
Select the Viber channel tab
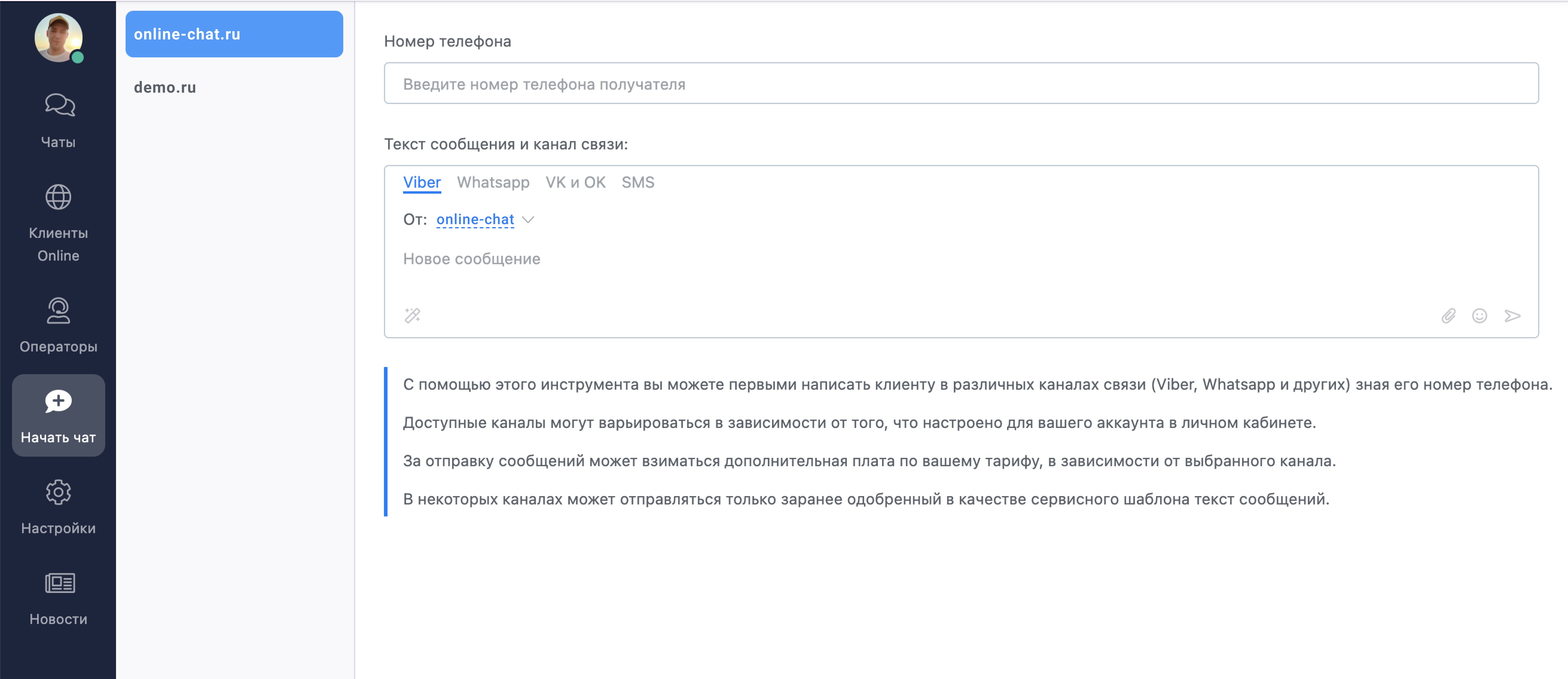point(421,183)
